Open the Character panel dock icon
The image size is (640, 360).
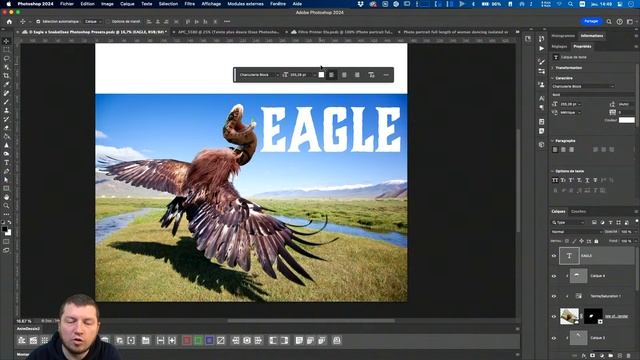[541, 98]
